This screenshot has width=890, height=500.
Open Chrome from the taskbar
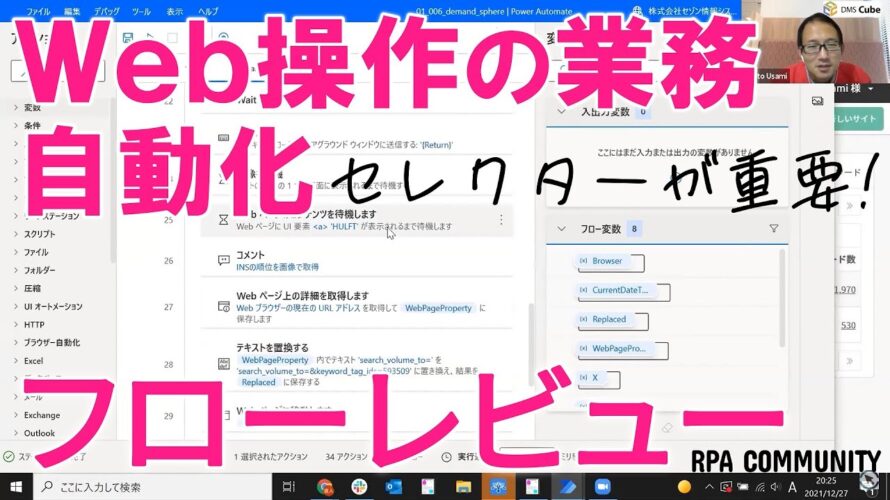[325, 486]
